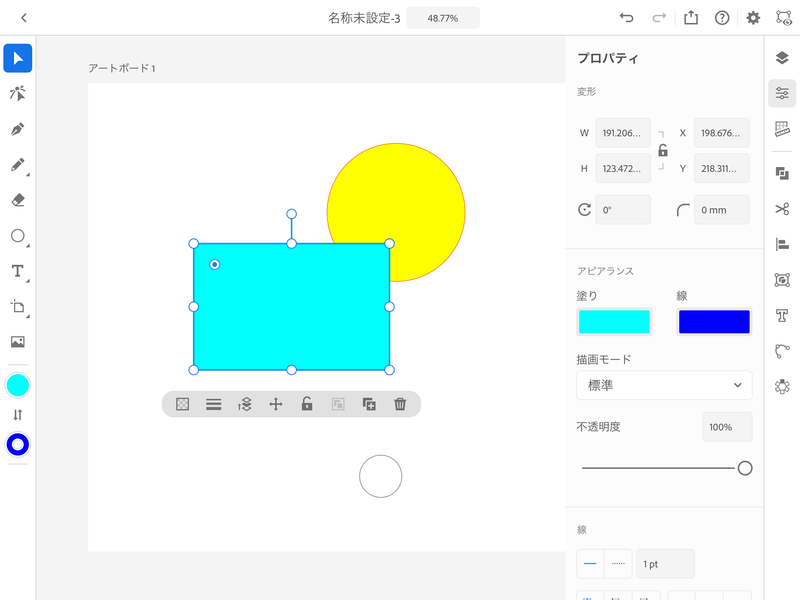
Task: Delete the selected shape with the trash icon
Action: [401, 404]
